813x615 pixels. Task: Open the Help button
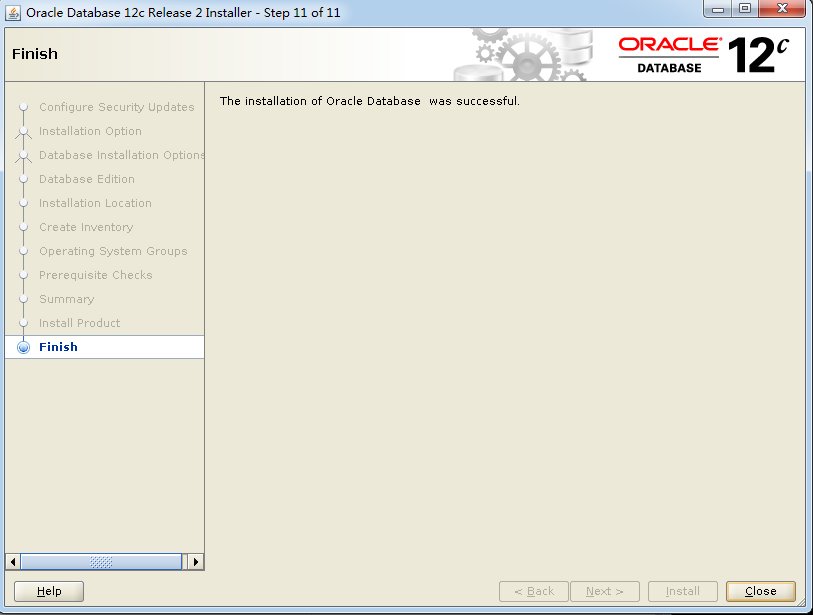(49, 591)
